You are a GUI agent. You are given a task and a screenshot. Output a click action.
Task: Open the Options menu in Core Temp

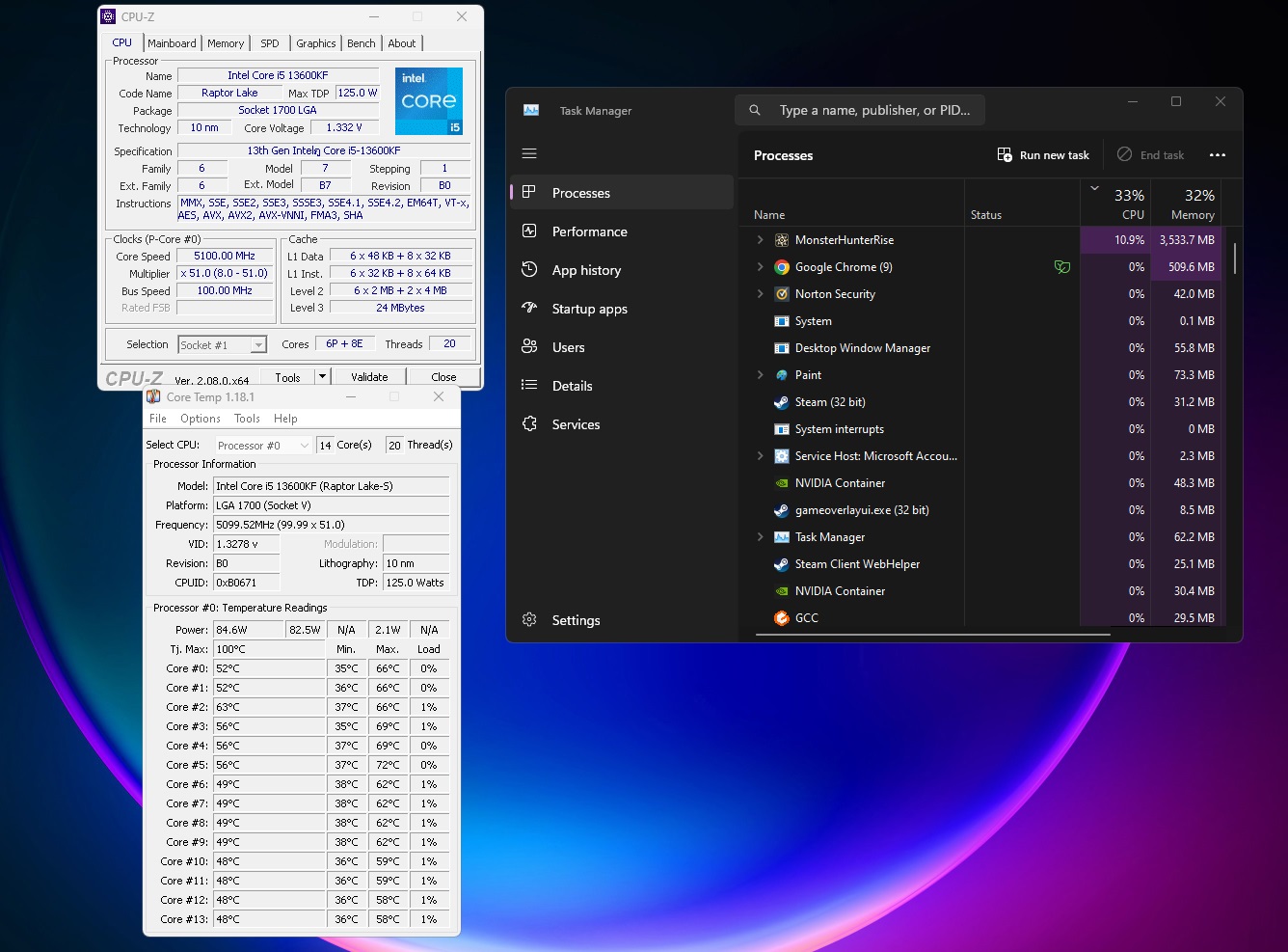point(201,419)
